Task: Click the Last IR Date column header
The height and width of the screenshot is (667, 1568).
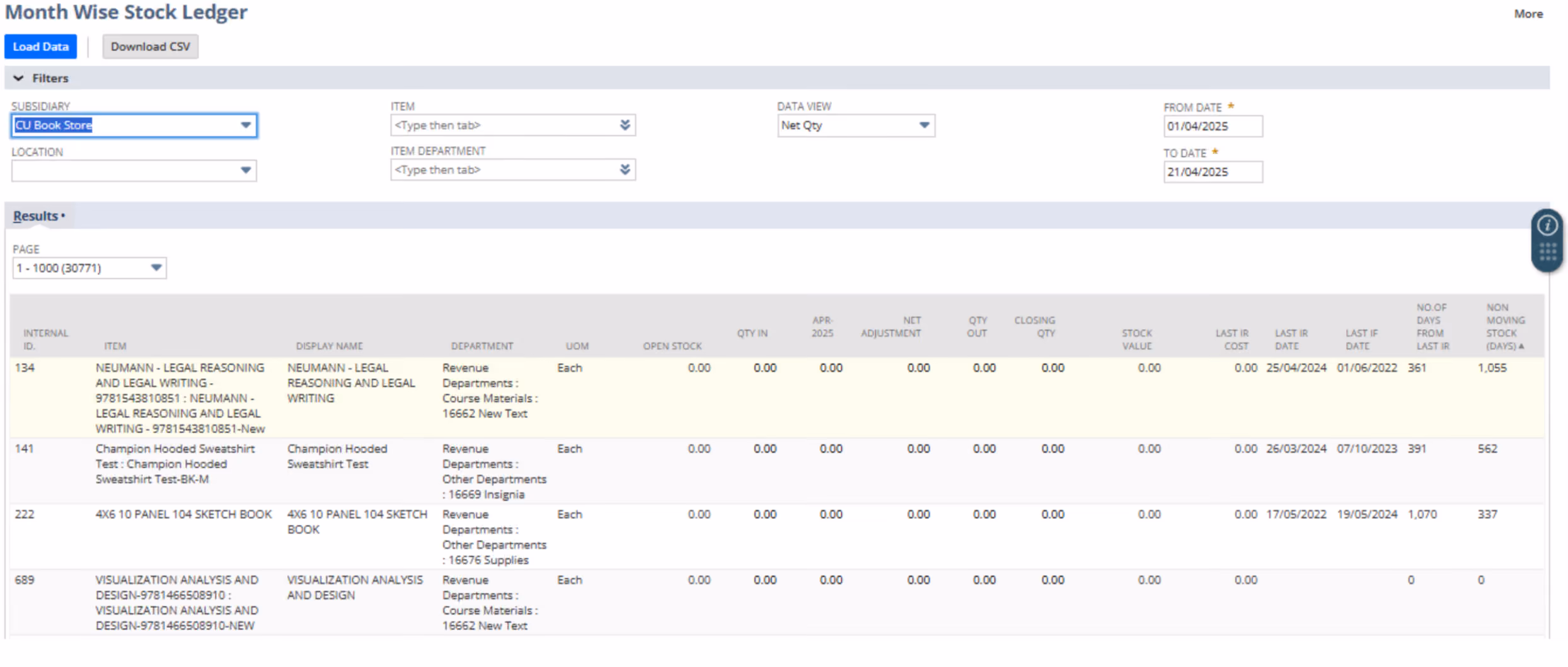Action: (x=1291, y=339)
